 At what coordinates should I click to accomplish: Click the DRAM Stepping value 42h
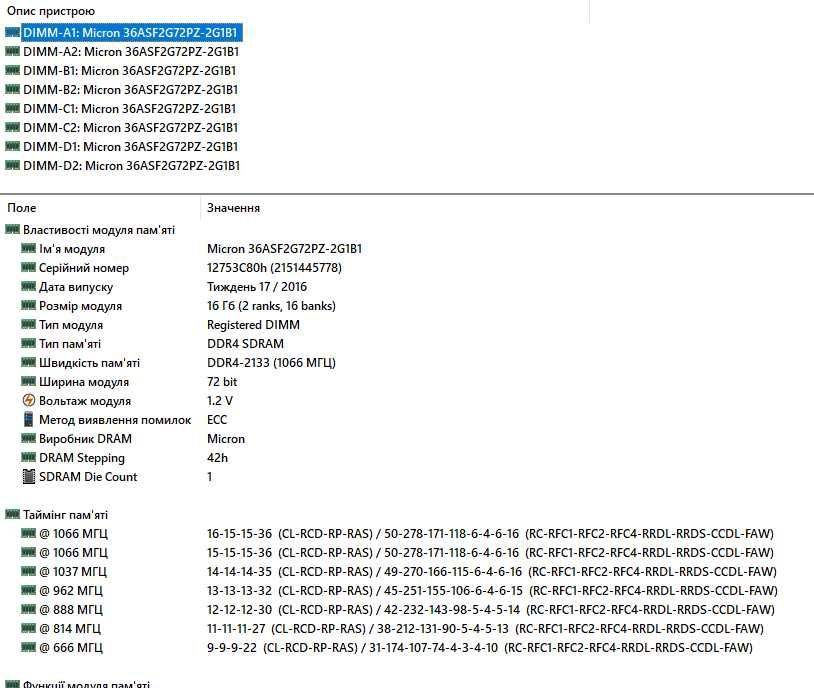point(218,457)
